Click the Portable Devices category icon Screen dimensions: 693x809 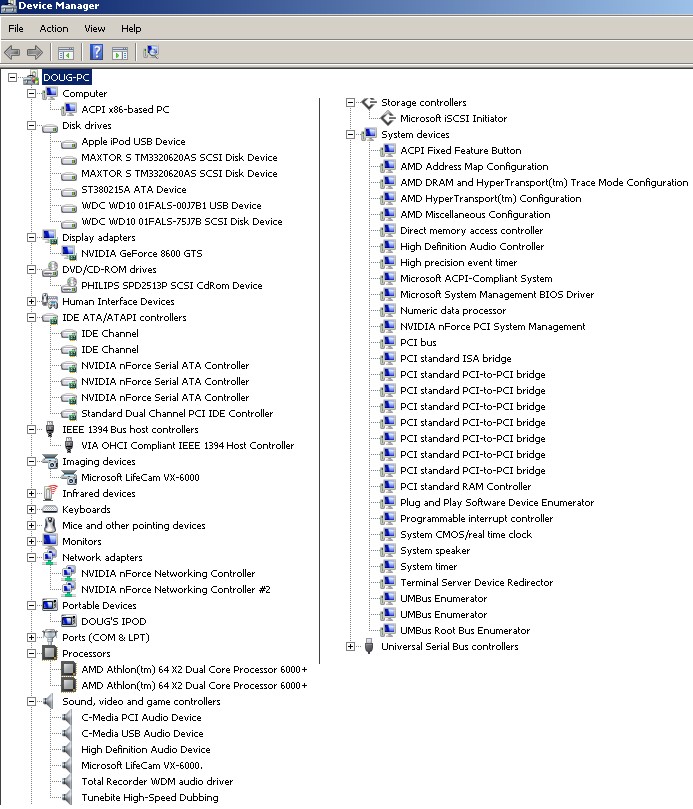click(x=50, y=605)
